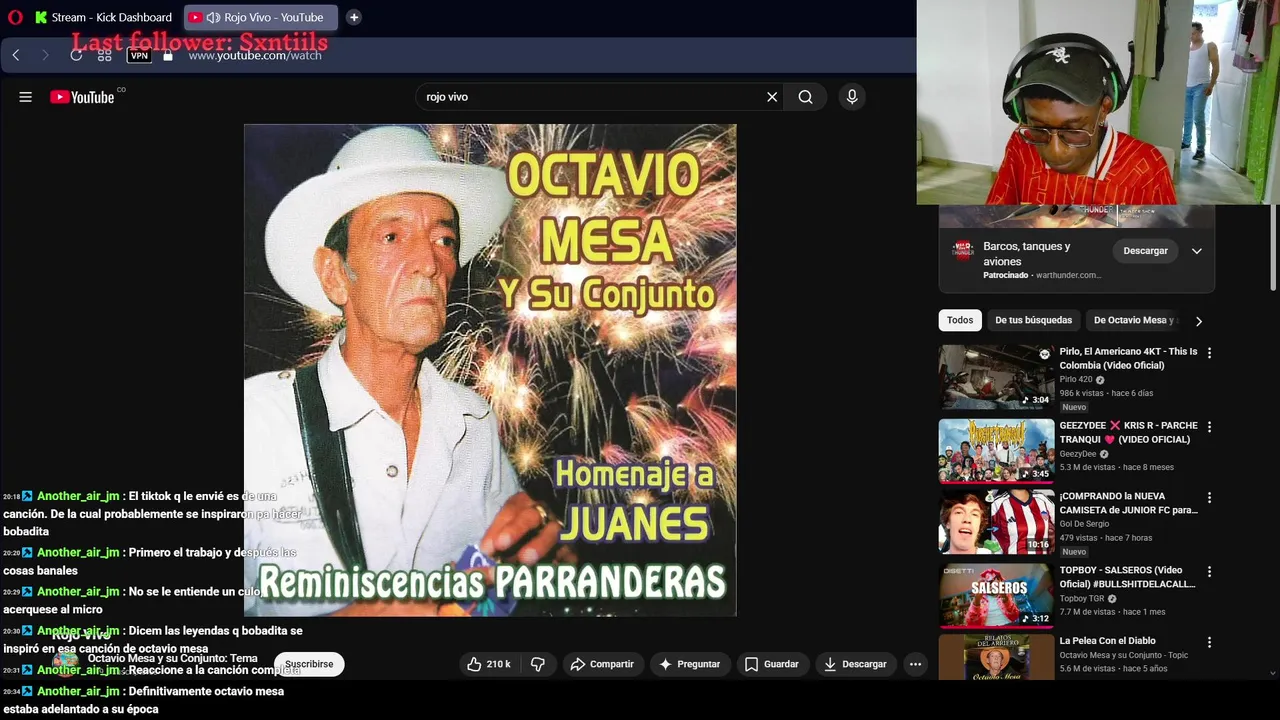The width and height of the screenshot is (1280, 720).
Task: Save the video with Guardar
Action: point(771,664)
